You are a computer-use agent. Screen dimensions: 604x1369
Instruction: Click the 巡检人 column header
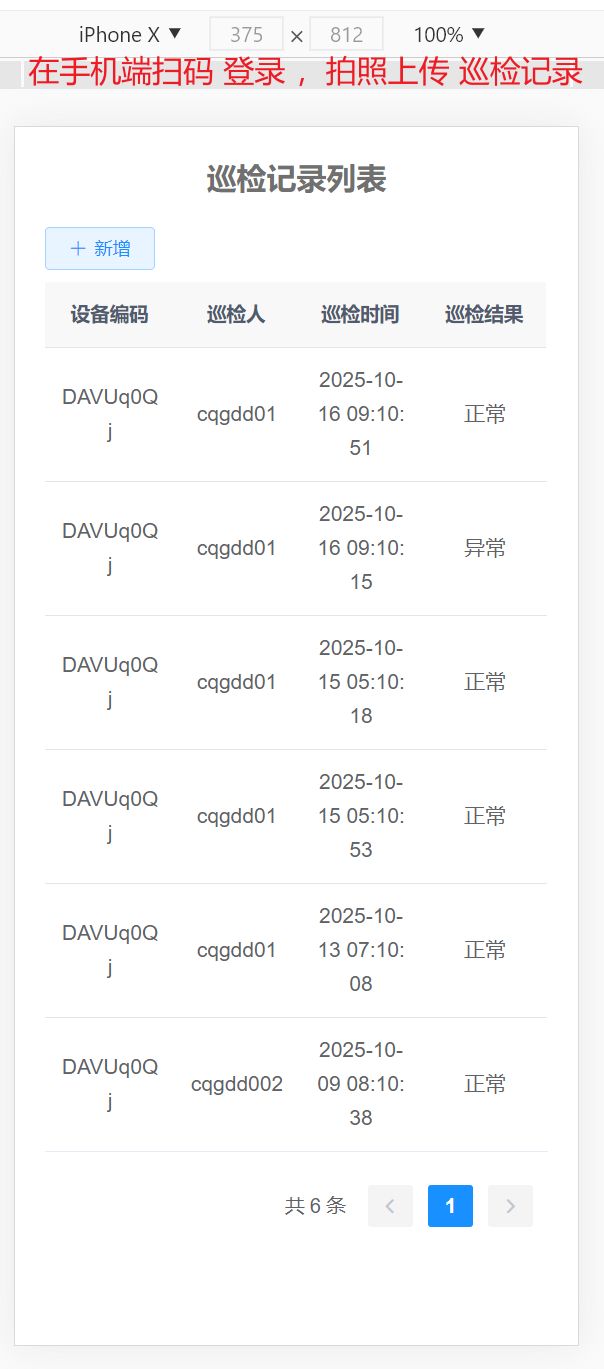tap(236, 315)
